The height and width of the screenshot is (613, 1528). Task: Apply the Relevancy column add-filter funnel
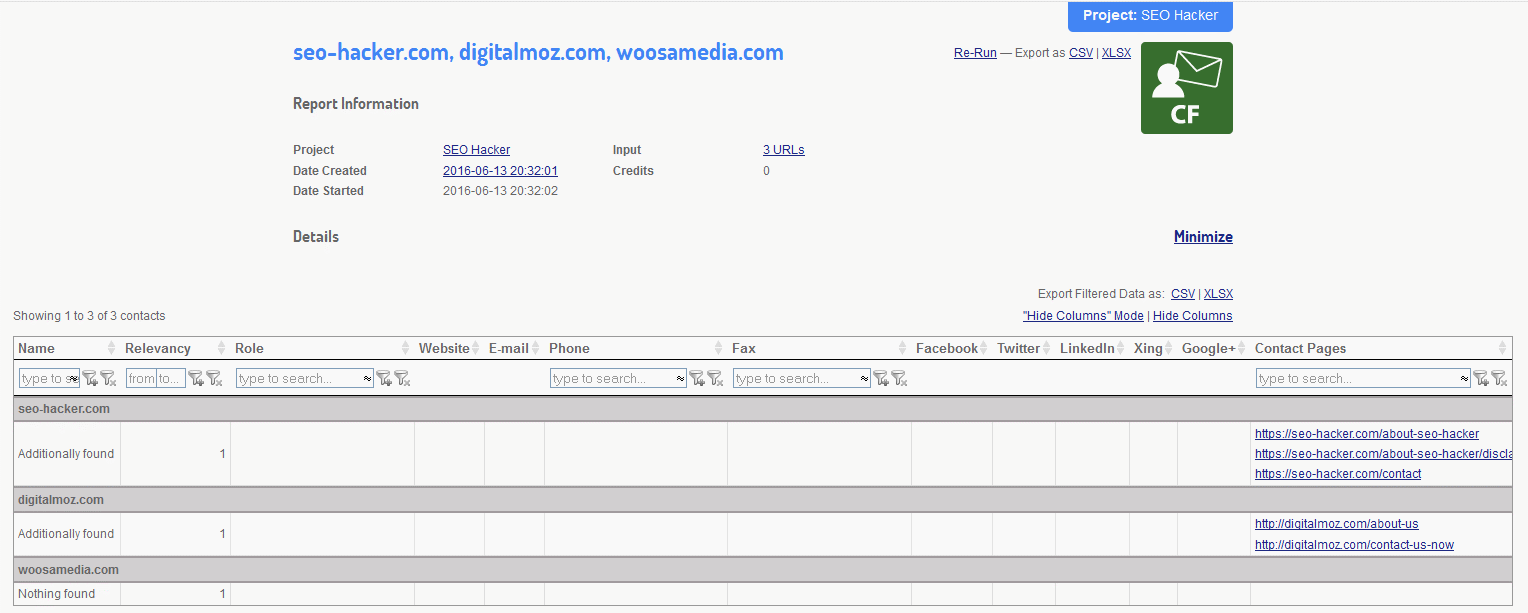point(196,378)
